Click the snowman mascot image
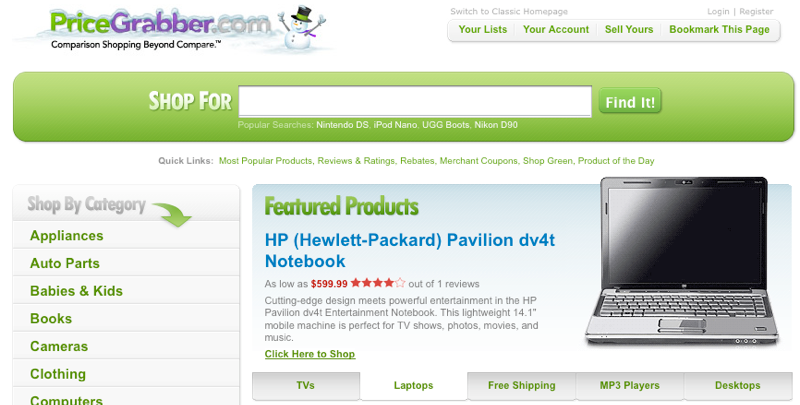The image size is (800, 405). point(302,28)
